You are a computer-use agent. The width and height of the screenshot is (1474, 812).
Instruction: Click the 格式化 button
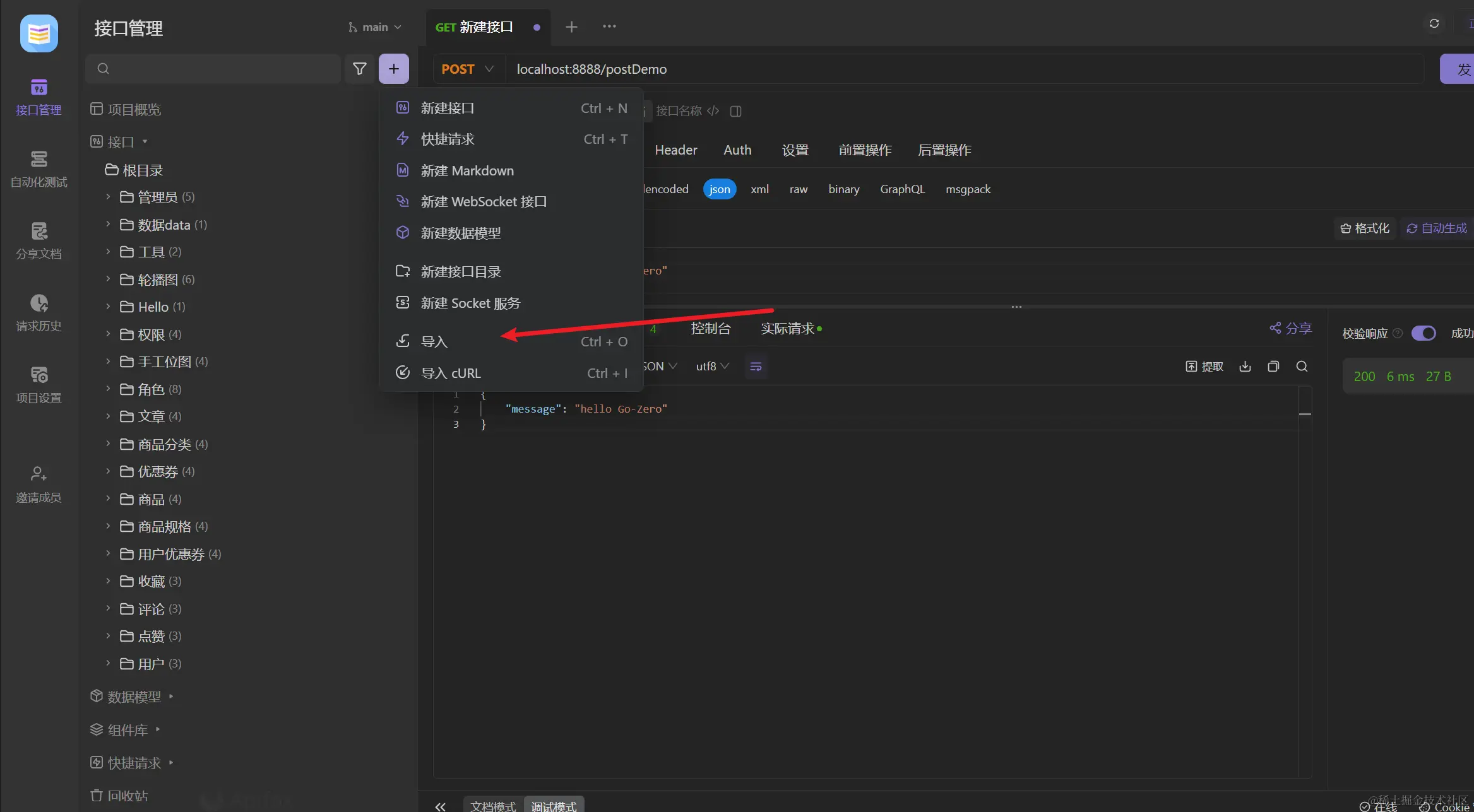point(1365,228)
